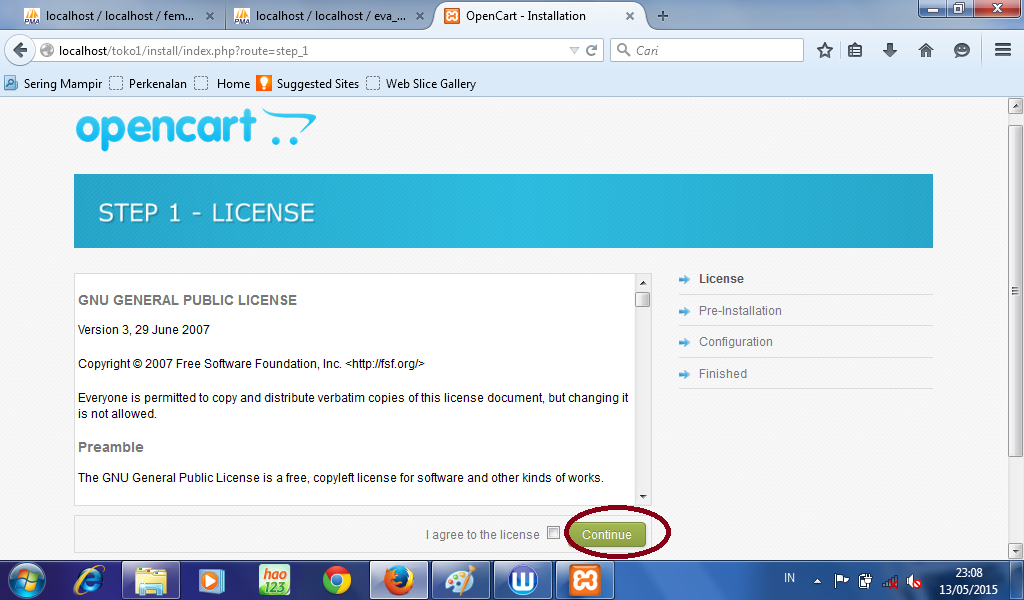Click the page scrollbar up arrow
Screen dimensions: 1024x600
point(1015,106)
